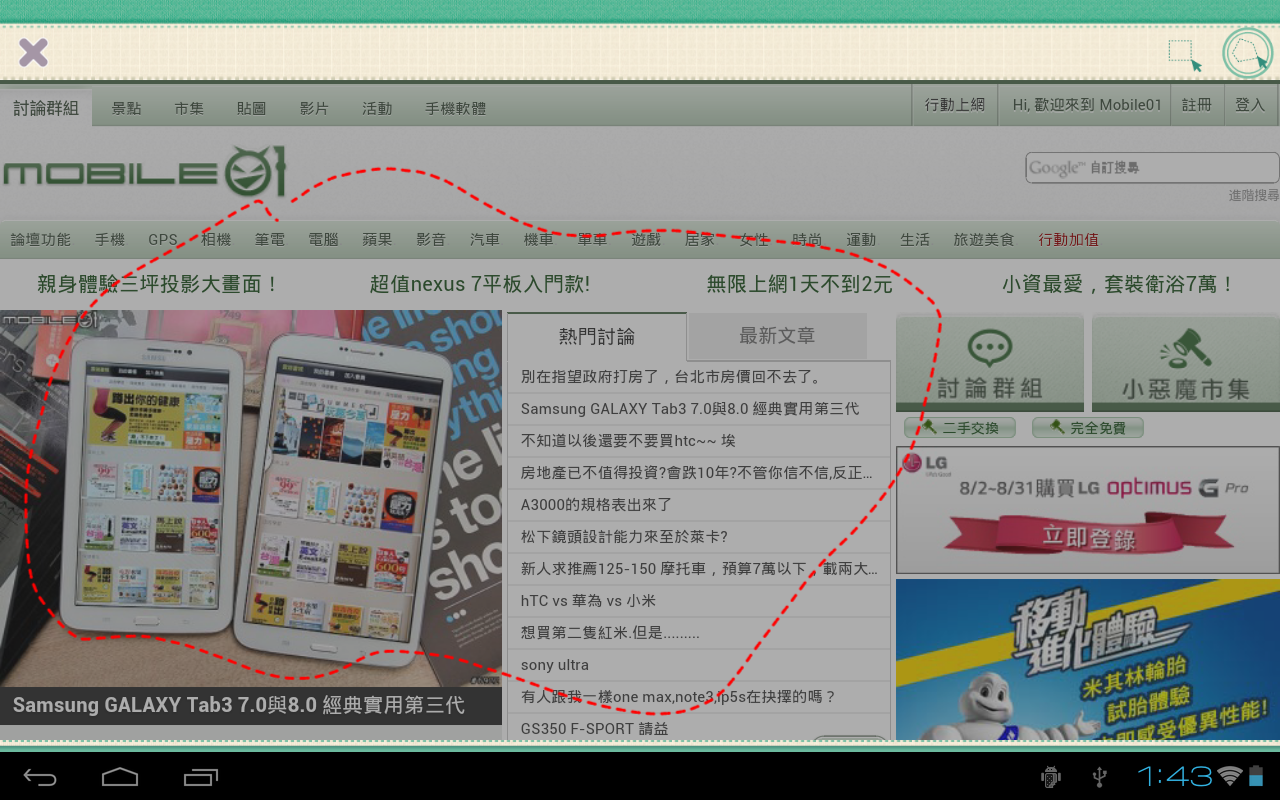Open Android recent apps button
This screenshot has height=800, width=1280.
(201, 776)
